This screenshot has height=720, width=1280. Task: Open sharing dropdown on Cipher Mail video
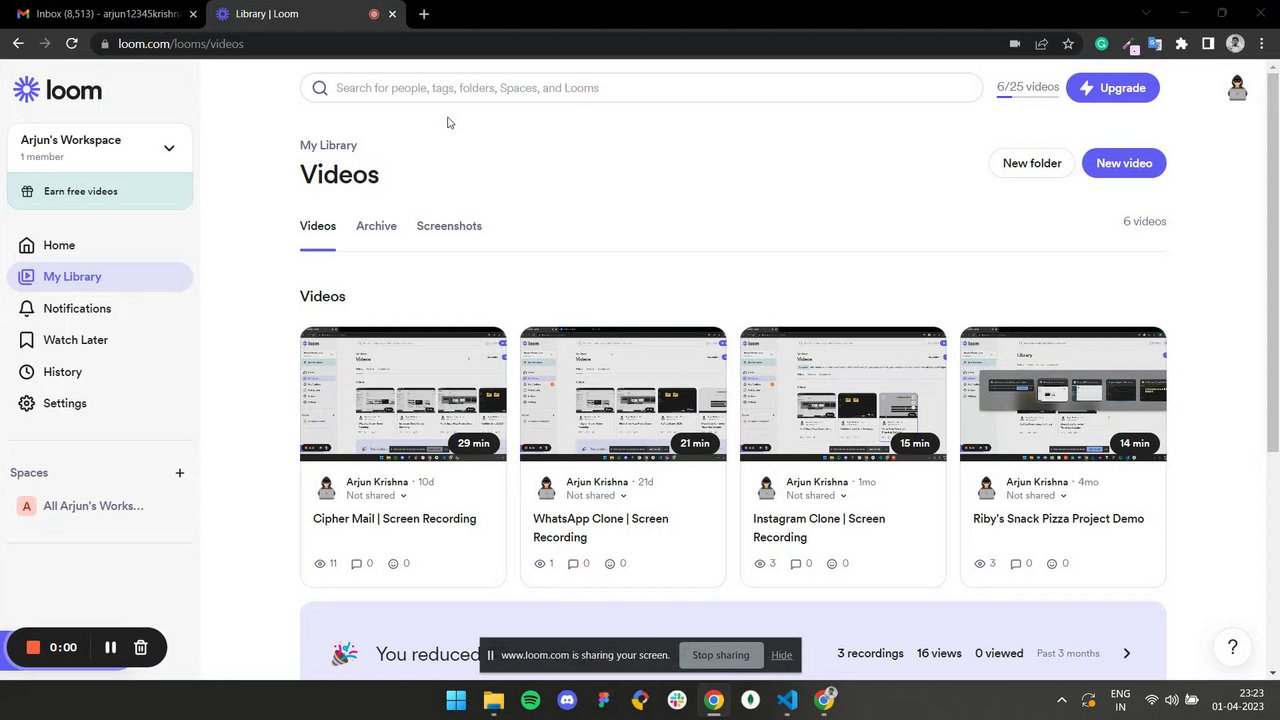(377, 496)
